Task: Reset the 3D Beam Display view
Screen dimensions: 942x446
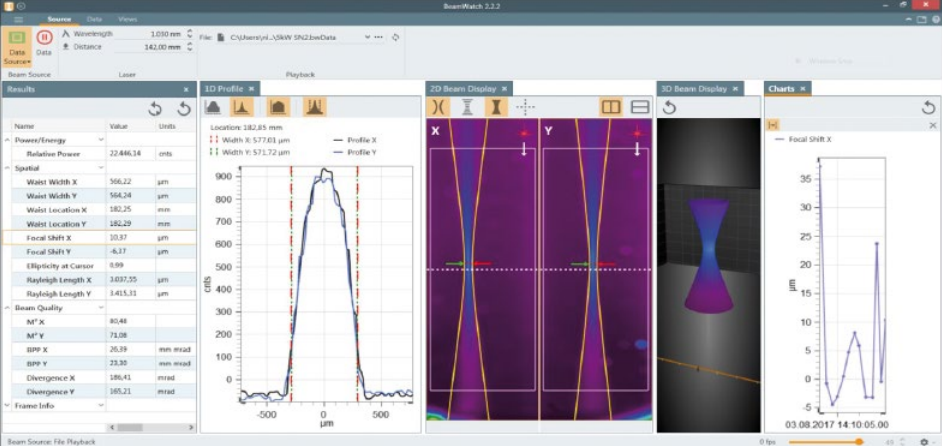Action: click(670, 107)
